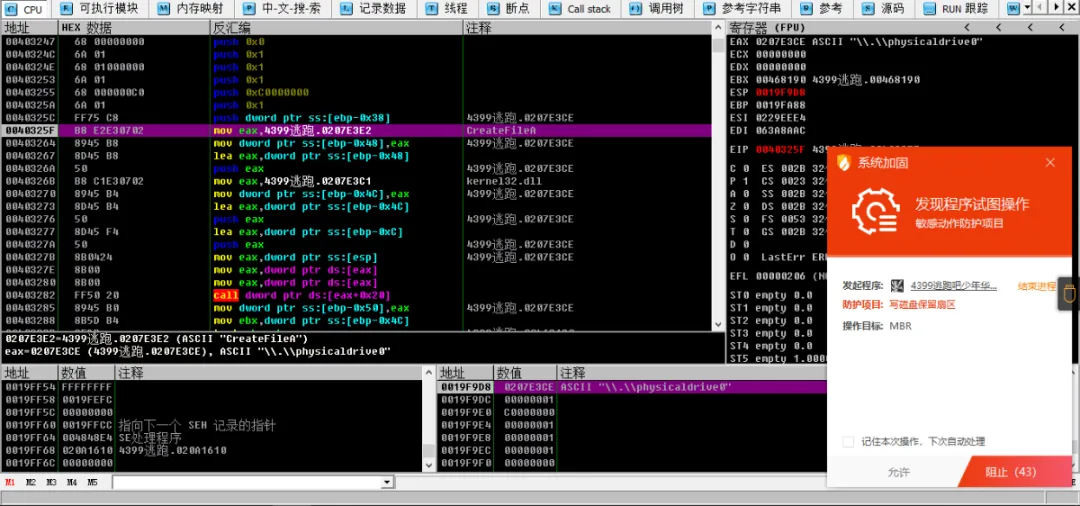Click the 调用树 tab icon
This screenshot has height=506, width=1080.
coord(636,10)
